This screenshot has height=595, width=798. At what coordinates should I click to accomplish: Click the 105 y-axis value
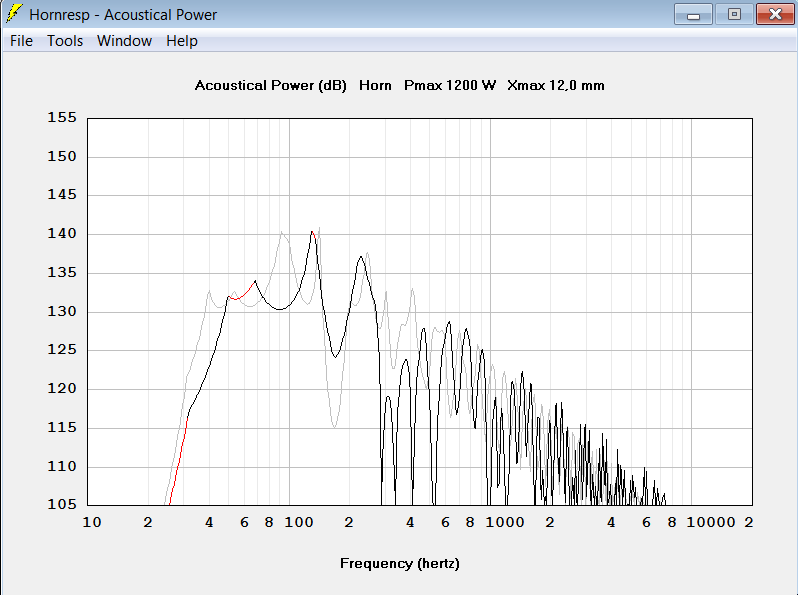[x=62, y=504]
